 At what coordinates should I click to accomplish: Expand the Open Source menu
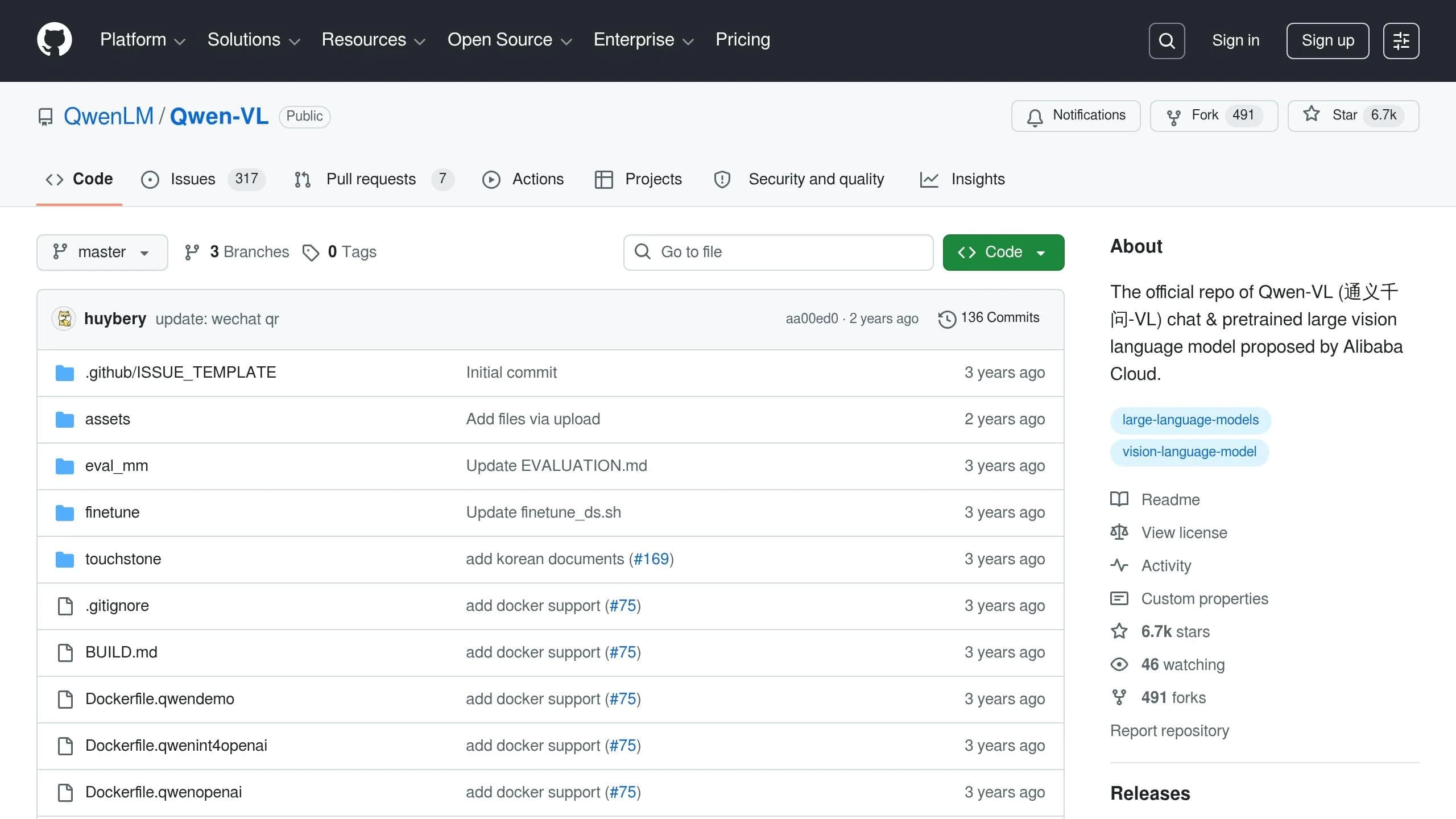[510, 40]
